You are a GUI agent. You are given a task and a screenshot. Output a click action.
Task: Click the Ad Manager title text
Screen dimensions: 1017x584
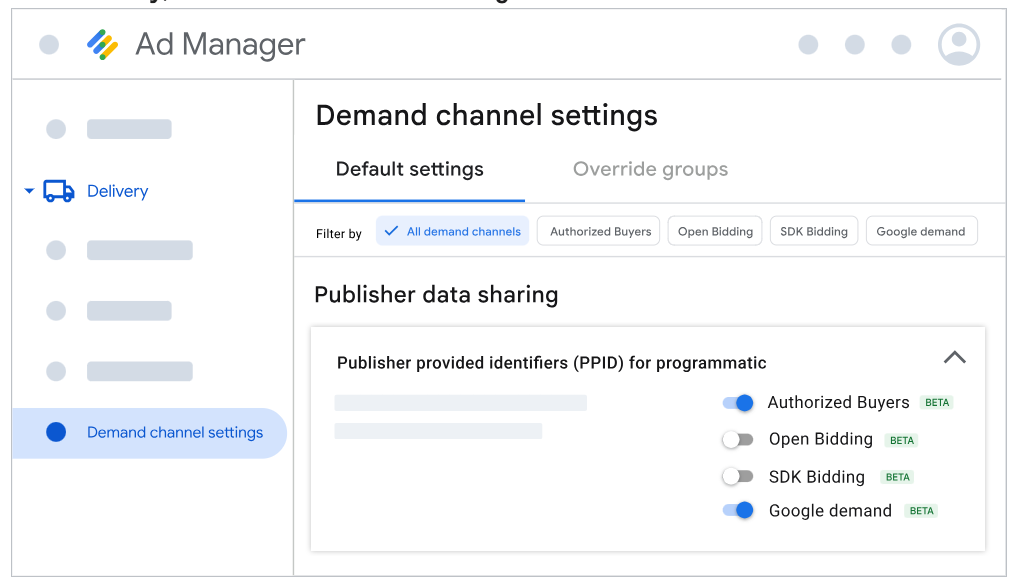coord(221,45)
